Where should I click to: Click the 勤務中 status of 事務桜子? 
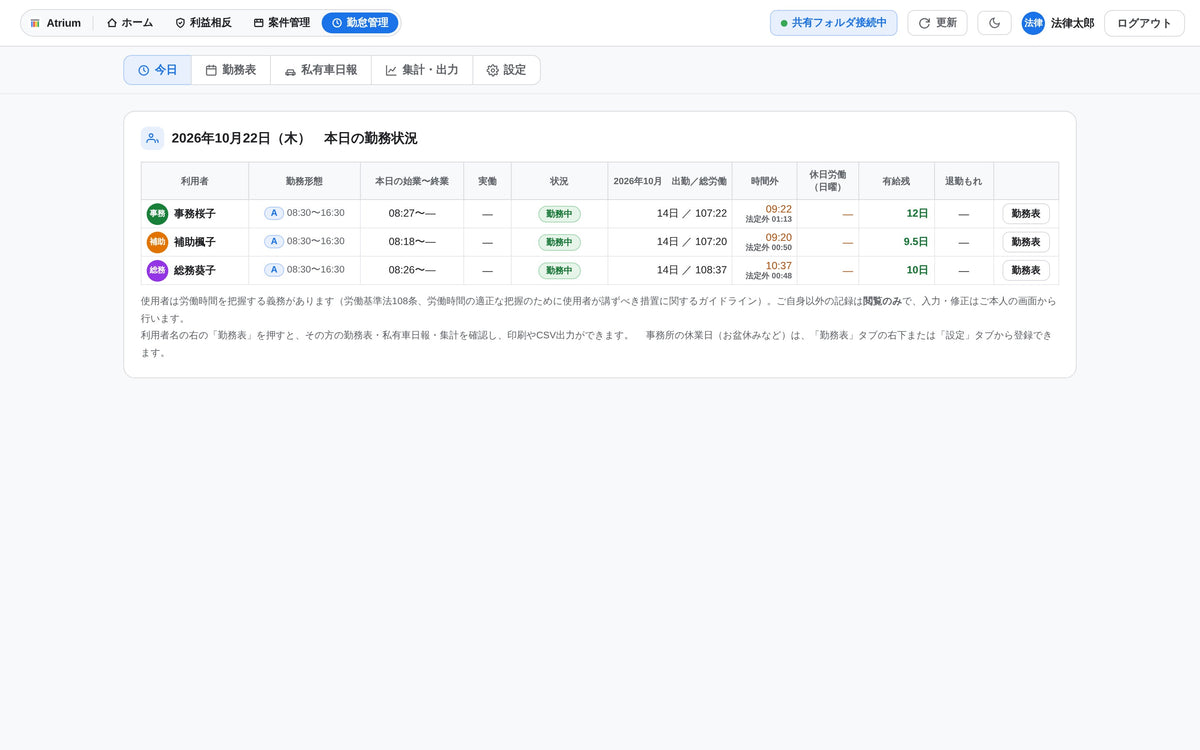point(559,214)
